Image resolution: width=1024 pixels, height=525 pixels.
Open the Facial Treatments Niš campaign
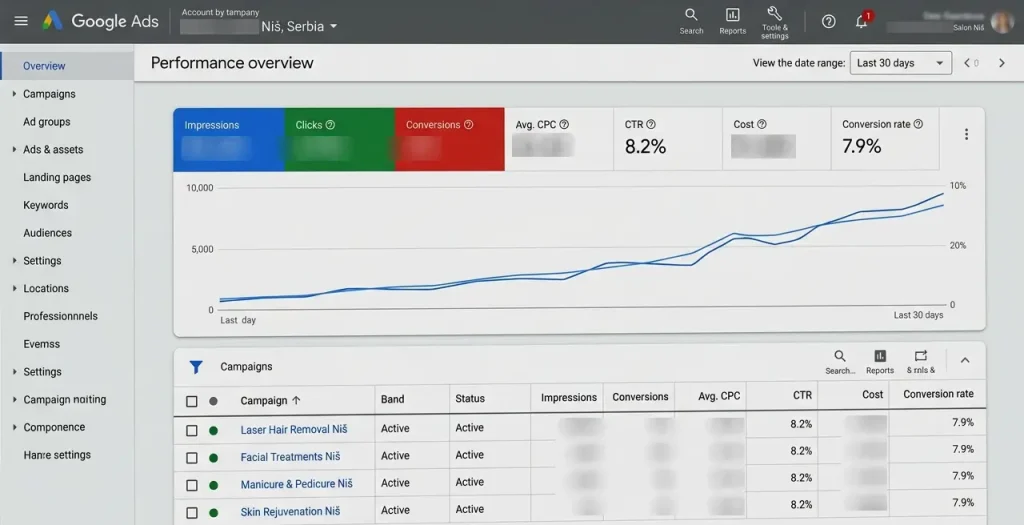[x=290, y=457]
